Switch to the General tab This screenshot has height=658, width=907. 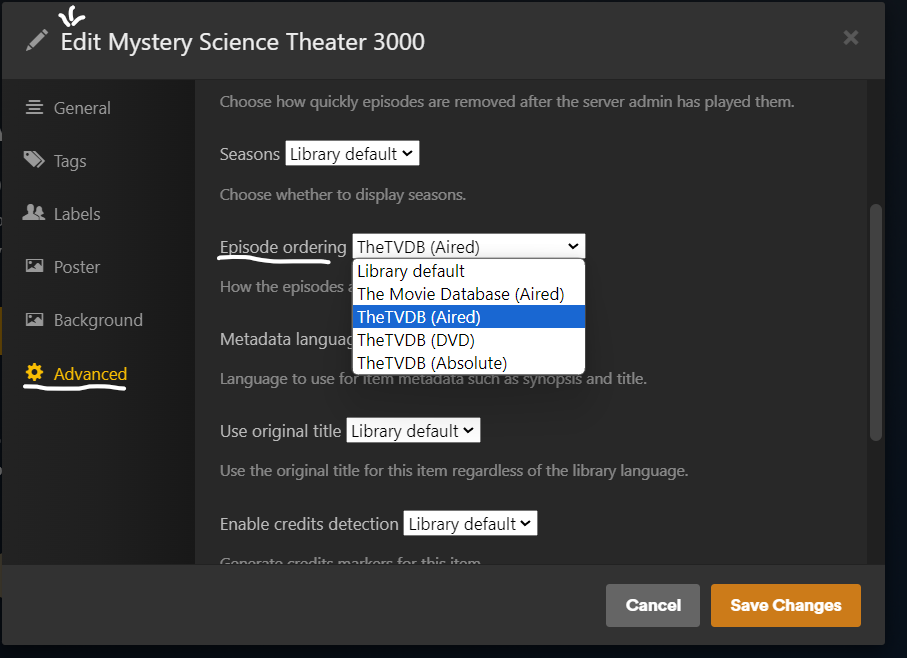tap(82, 108)
